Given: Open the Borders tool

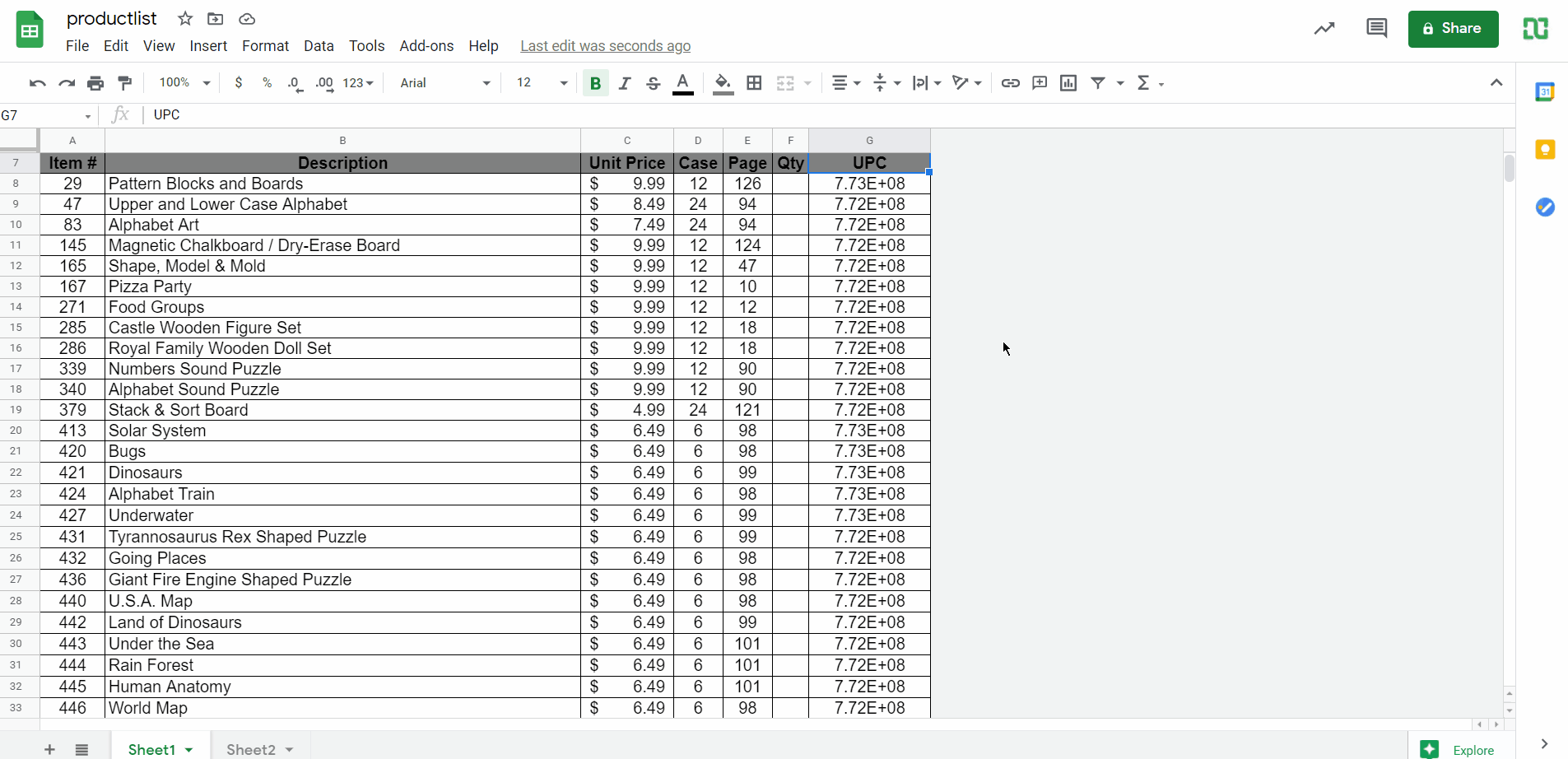Looking at the screenshot, I should tap(754, 83).
